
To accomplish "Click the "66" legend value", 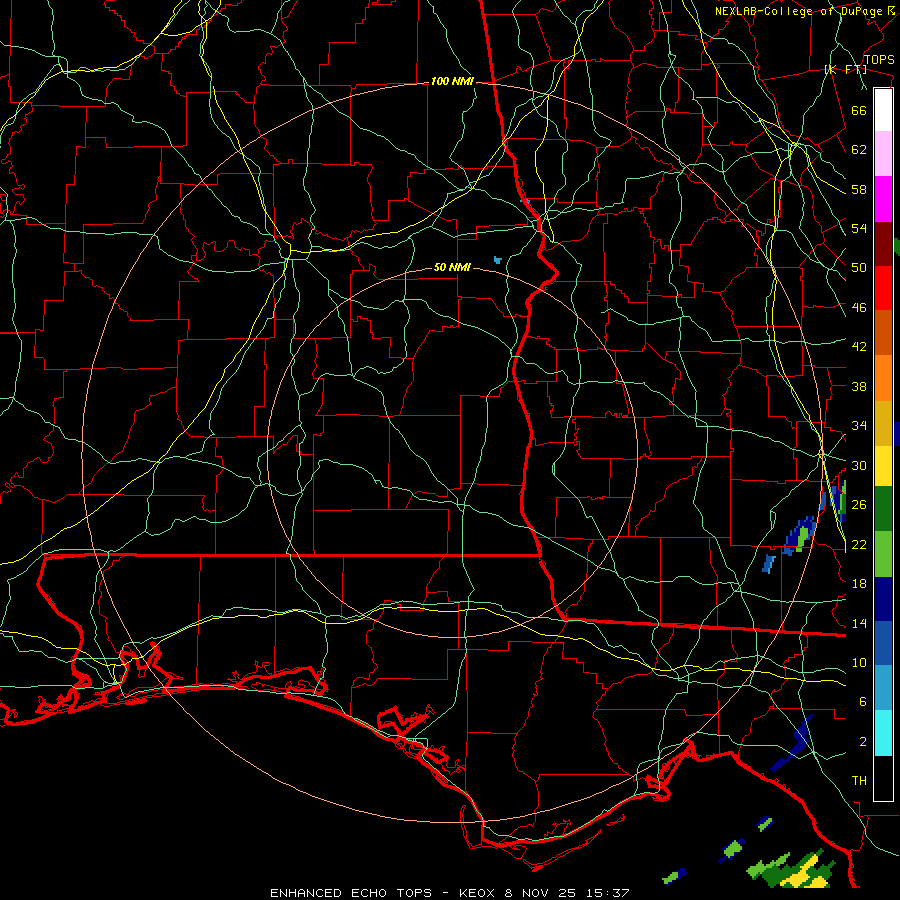I will point(859,110).
